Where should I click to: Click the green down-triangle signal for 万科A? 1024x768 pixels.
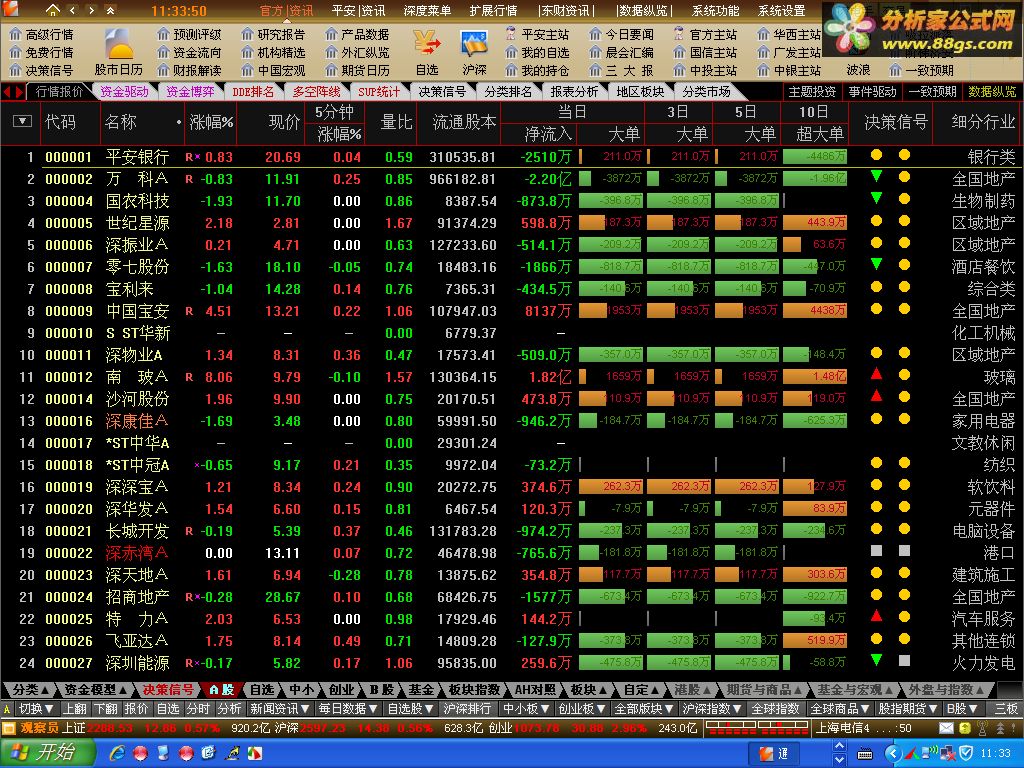point(876,176)
